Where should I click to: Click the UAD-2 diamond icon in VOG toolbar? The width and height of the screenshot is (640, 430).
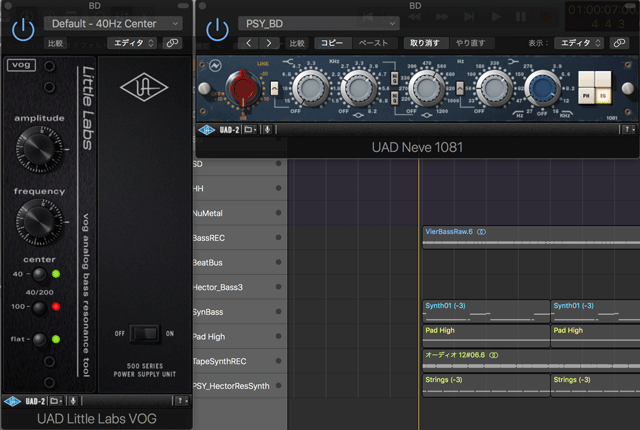(x=13, y=401)
